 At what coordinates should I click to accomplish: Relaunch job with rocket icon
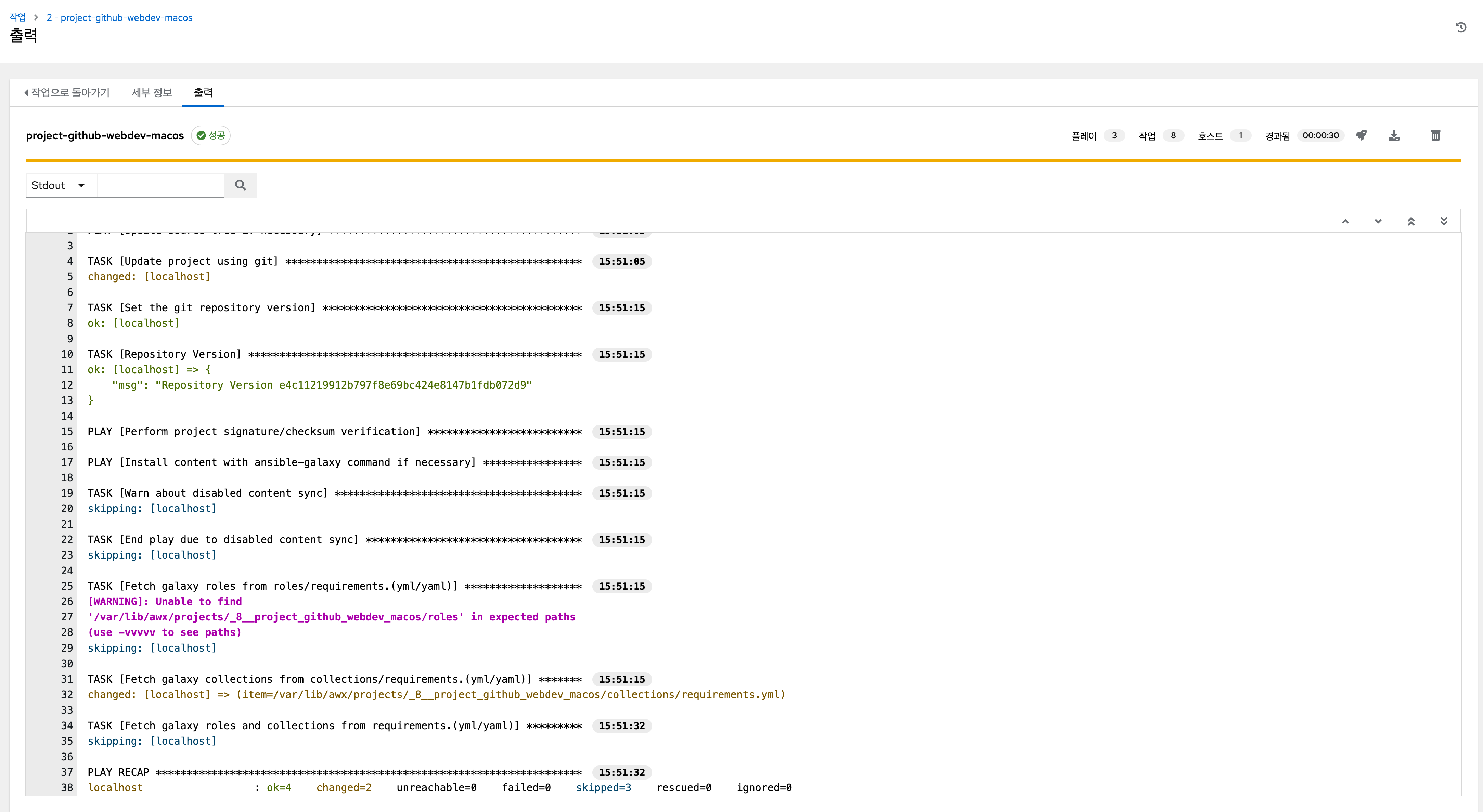(1361, 135)
